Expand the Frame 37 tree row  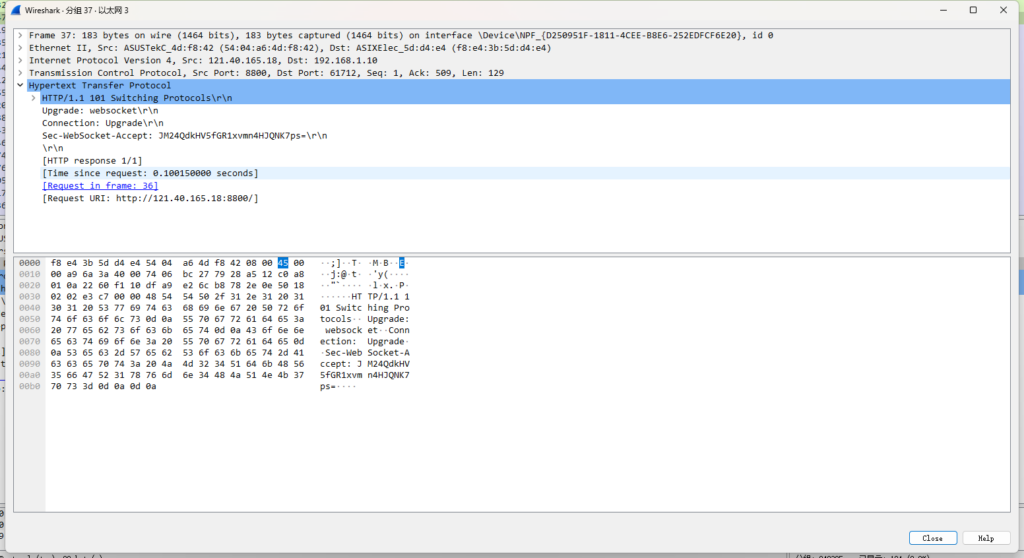click(20, 35)
